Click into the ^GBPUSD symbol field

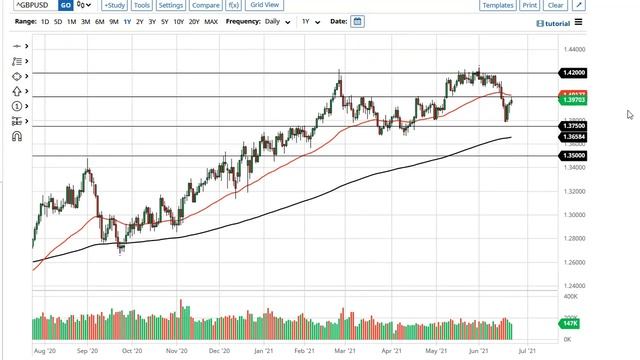tap(35, 5)
